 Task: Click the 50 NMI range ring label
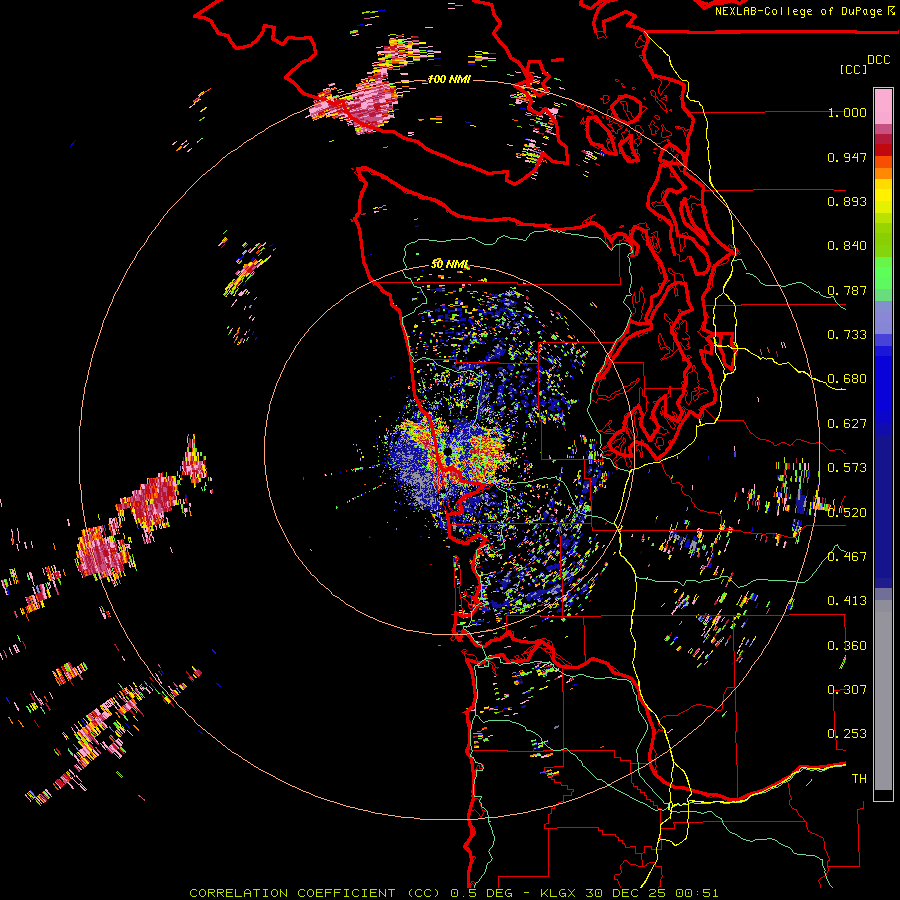450,264
